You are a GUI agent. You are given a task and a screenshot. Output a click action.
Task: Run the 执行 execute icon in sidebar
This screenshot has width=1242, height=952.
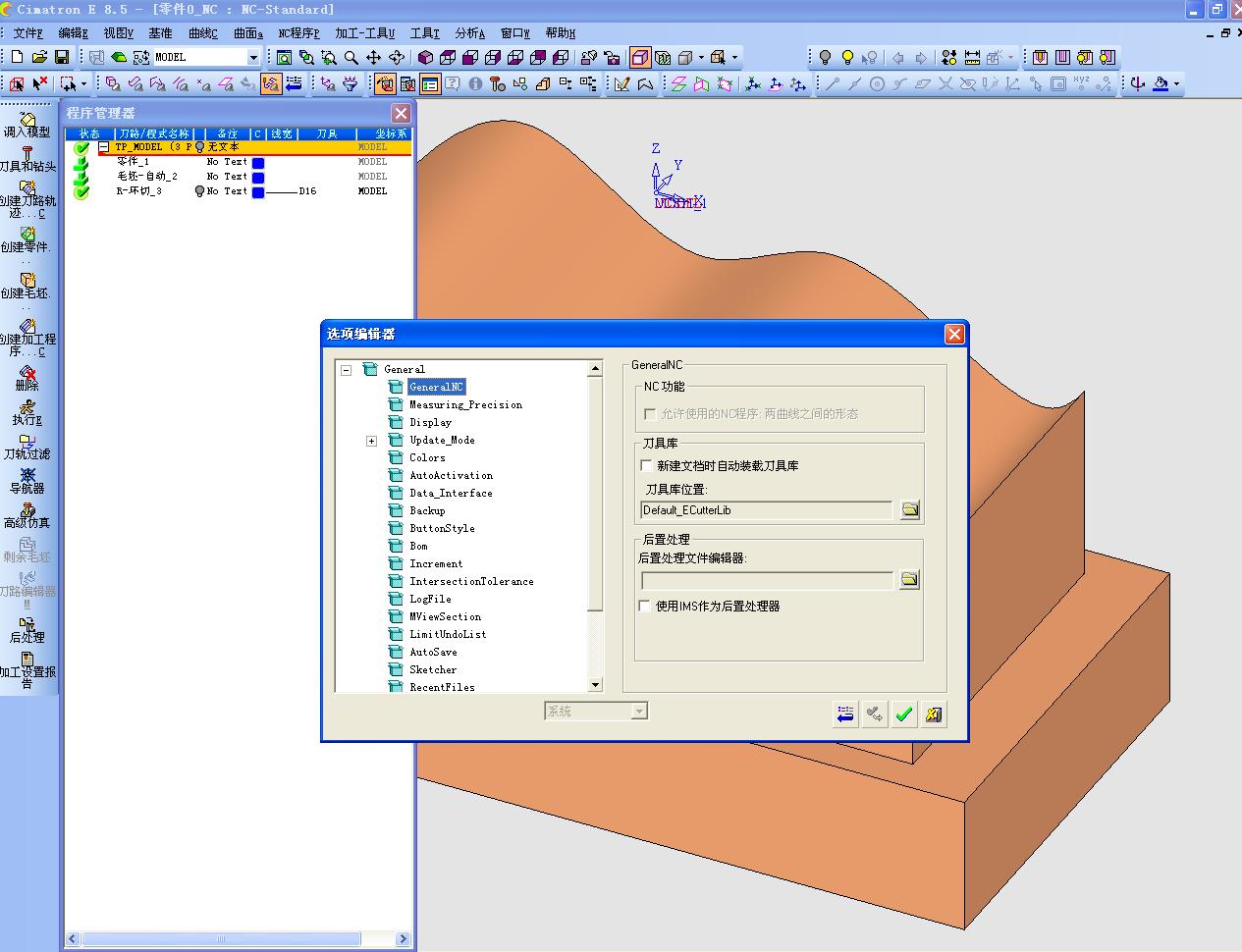point(27,412)
